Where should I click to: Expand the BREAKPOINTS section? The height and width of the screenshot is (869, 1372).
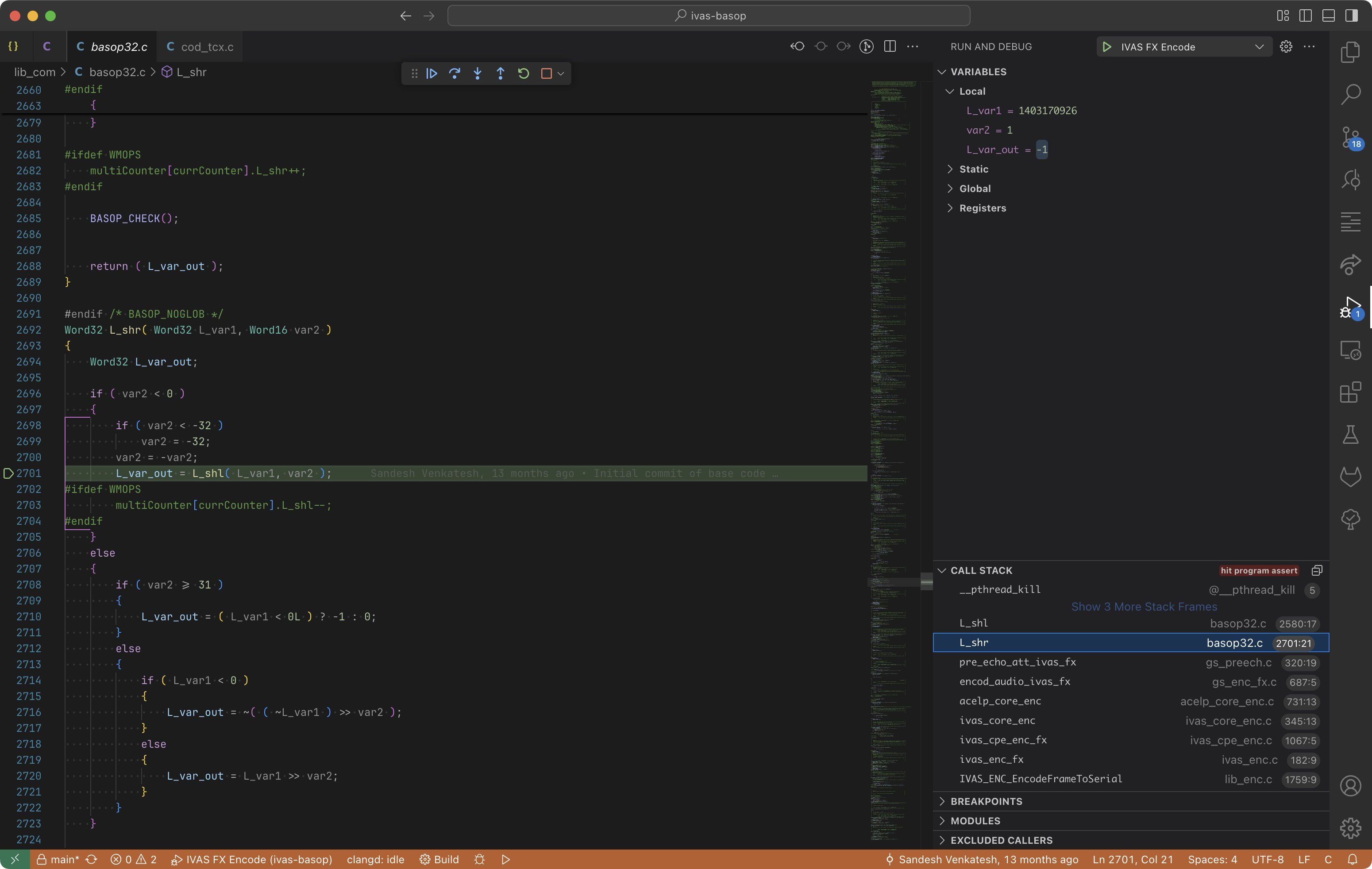[x=986, y=801]
